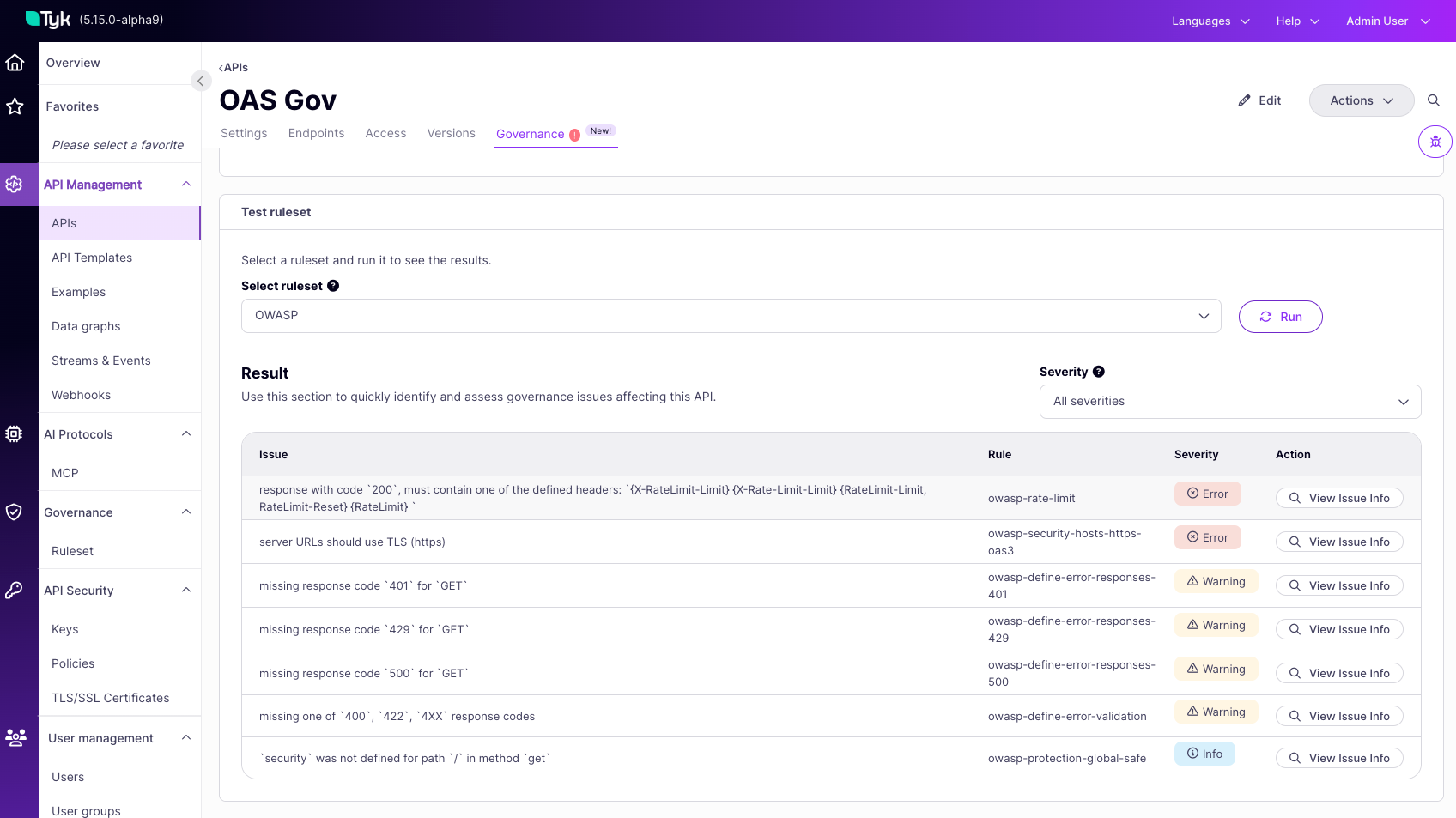Collapse the AI Protocols section
Image resolution: width=1456 pixels, height=818 pixels.
[186, 434]
